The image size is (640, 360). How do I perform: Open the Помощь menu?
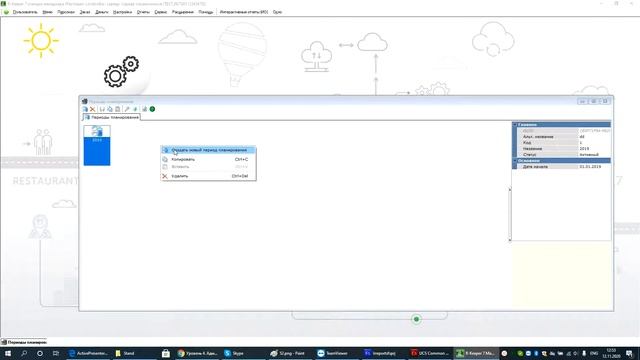[206, 12]
